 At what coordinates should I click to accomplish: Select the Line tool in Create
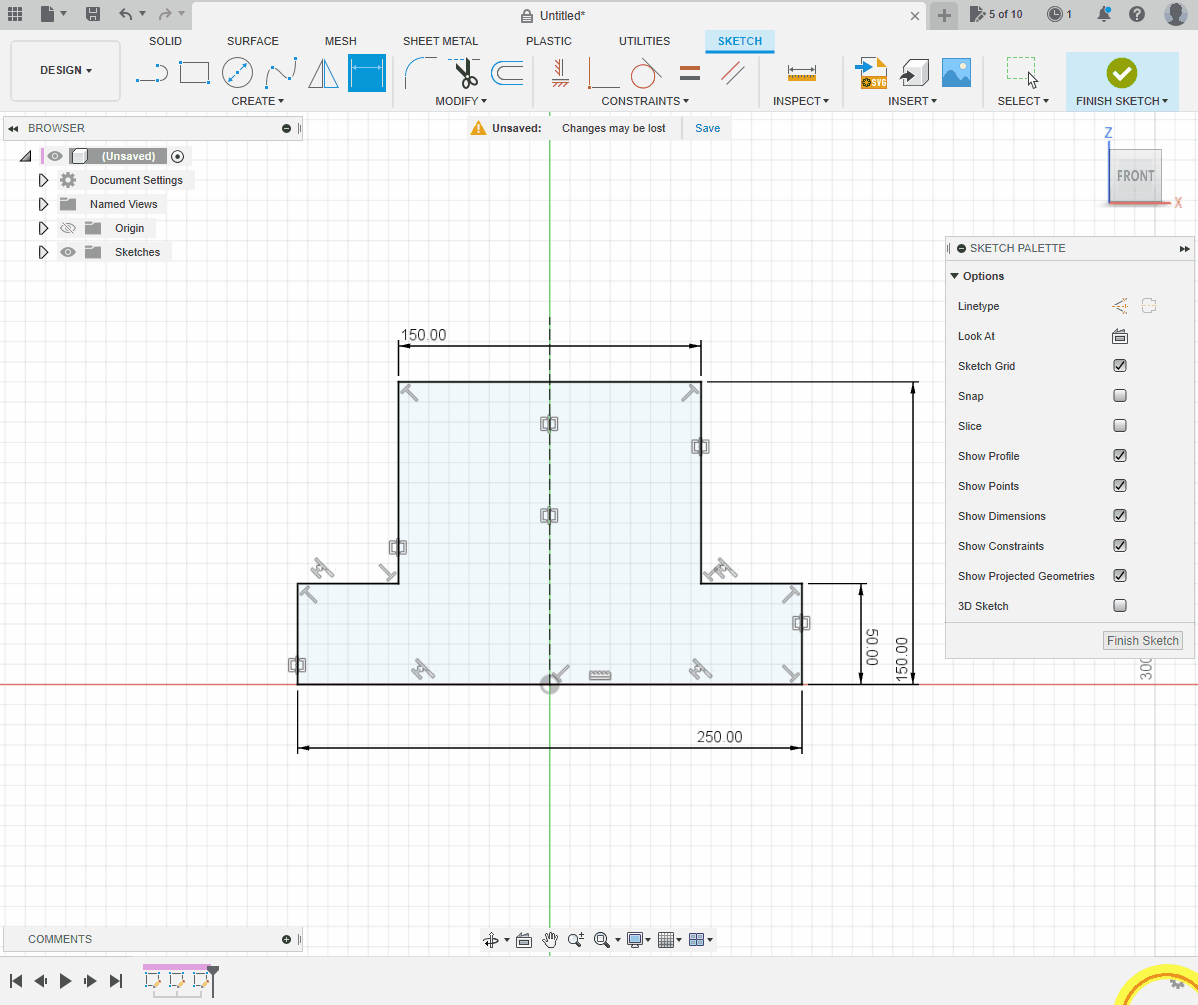(x=152, y=73)
